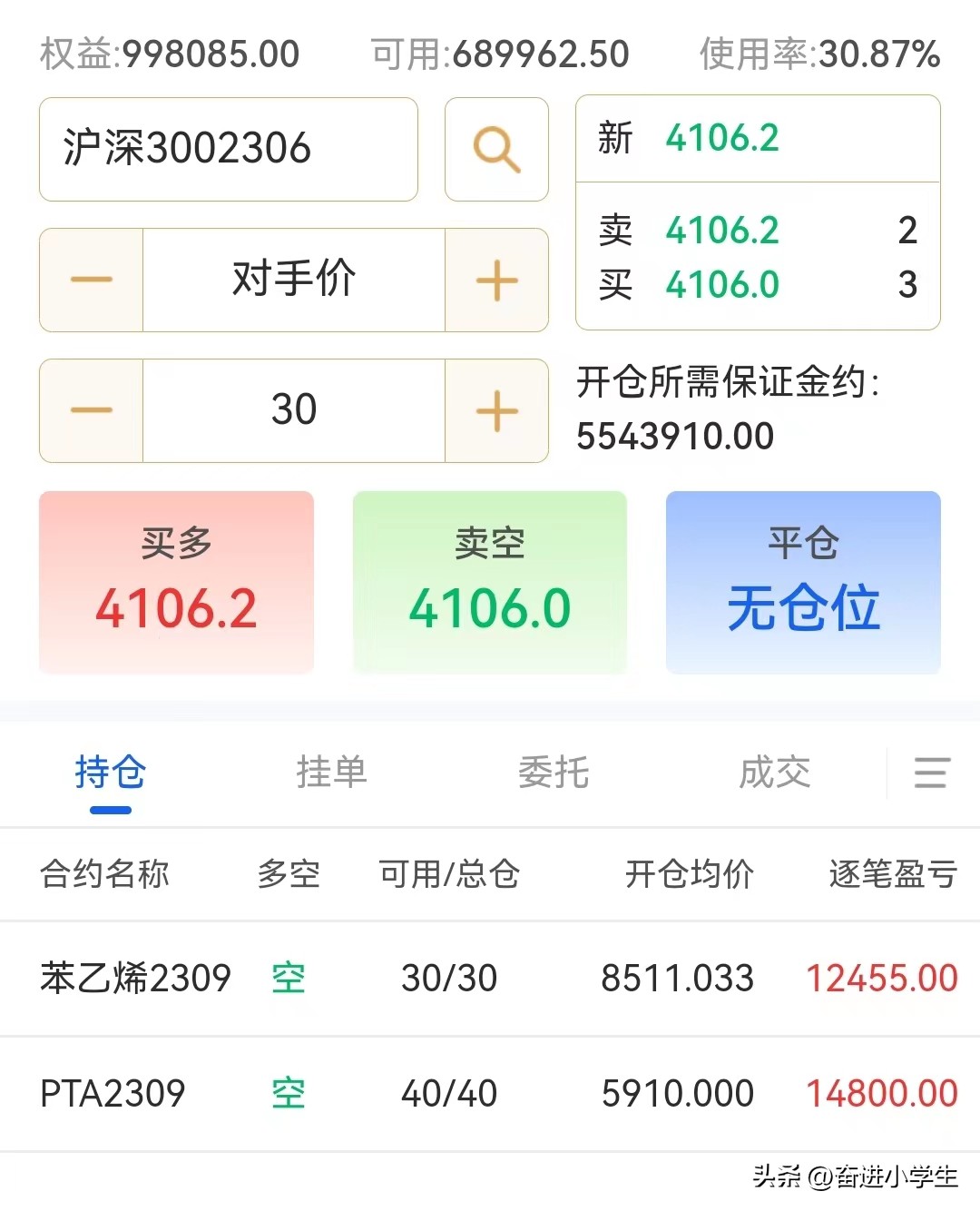Screen dimensions: 980x1211
Task: Open the 成交 tab
Action: [774, 773]
